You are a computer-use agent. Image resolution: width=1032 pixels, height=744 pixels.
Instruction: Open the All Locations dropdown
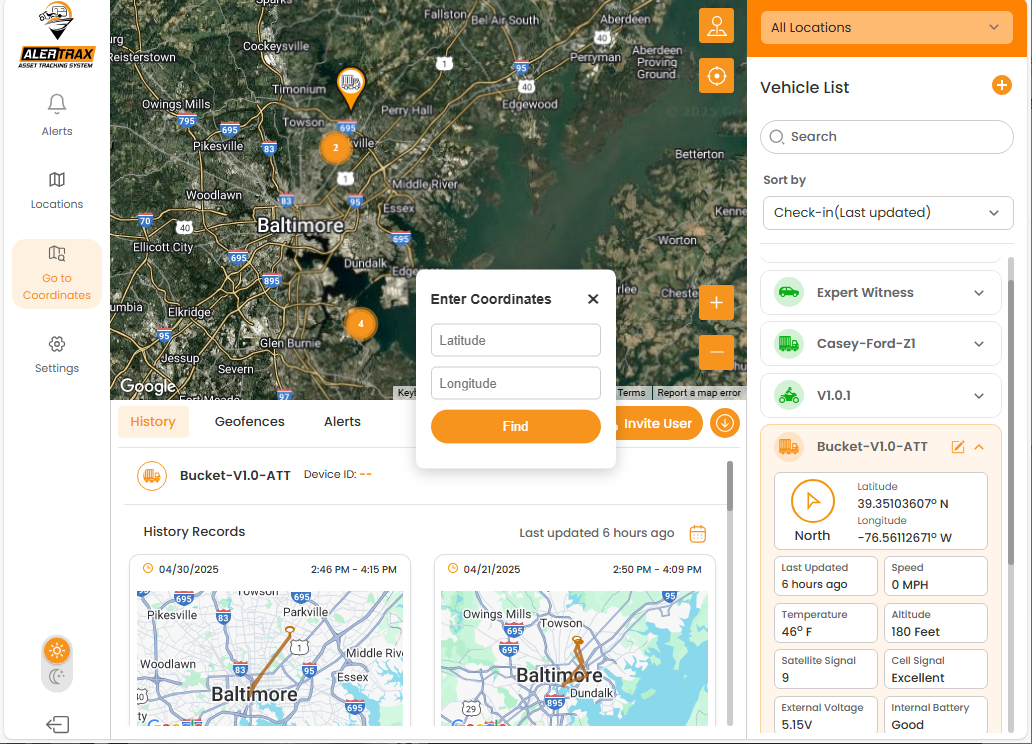[x=886, y=27]
